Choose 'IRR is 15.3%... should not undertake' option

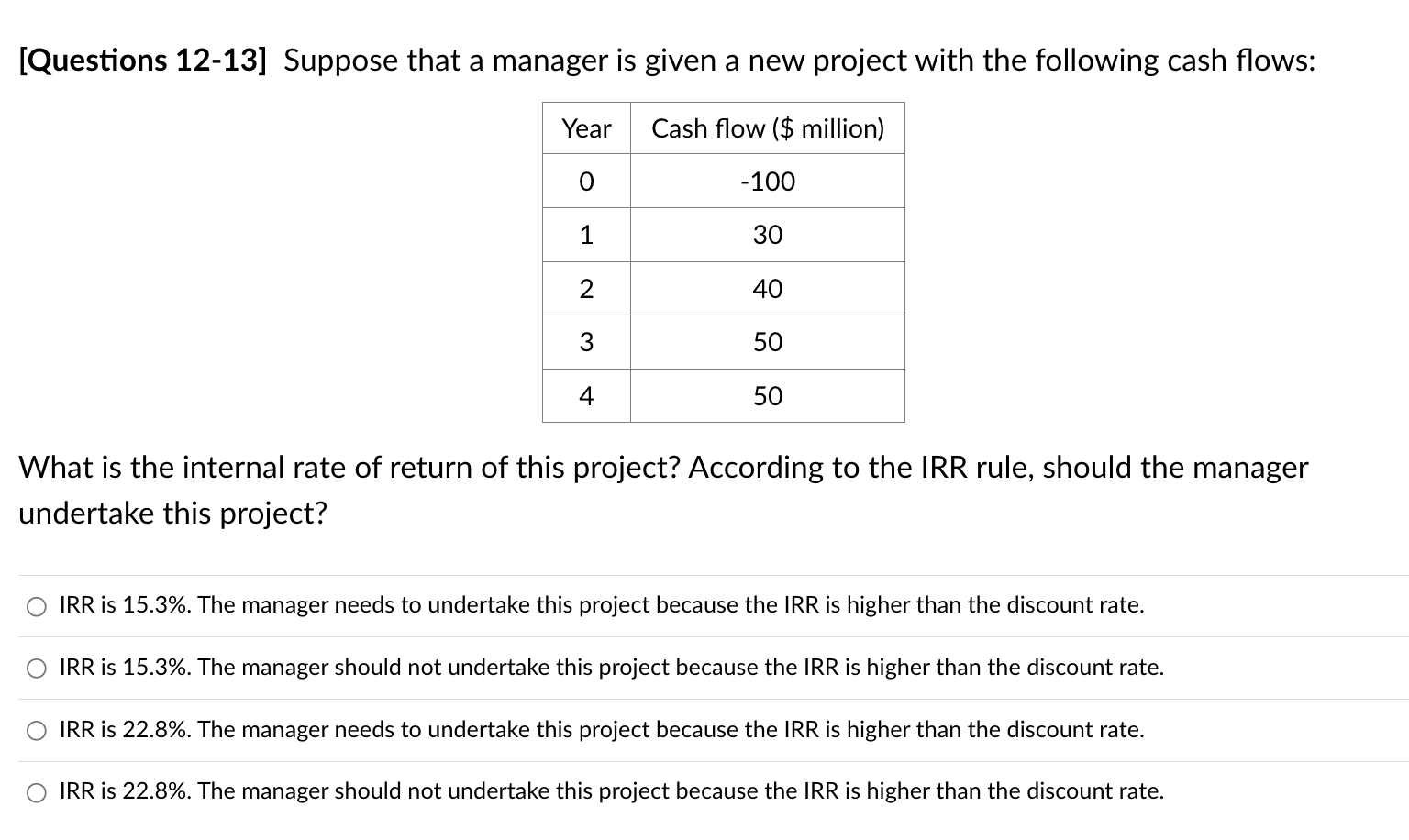pyautogui.click(x=37, y=668)
